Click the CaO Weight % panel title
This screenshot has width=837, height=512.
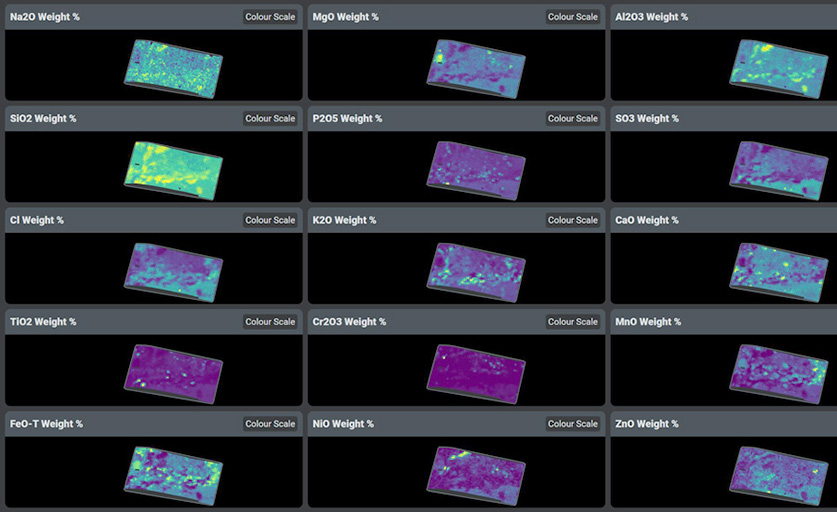coord(647,220)
